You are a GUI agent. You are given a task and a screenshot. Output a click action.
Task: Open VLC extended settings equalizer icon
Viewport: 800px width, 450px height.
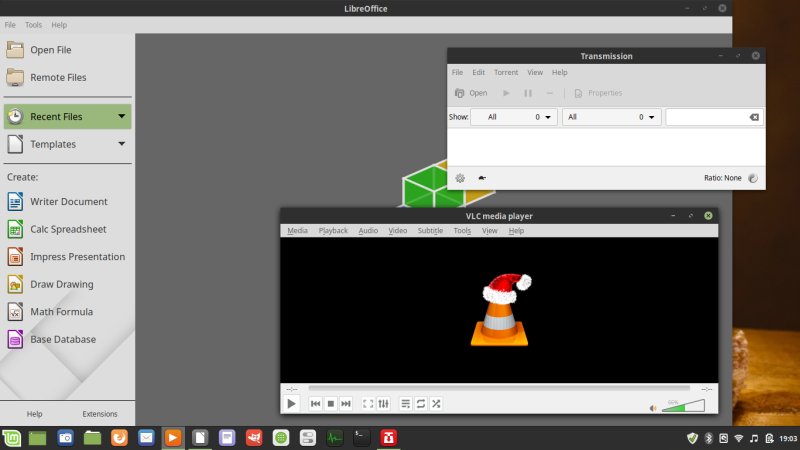pos(383,403)
